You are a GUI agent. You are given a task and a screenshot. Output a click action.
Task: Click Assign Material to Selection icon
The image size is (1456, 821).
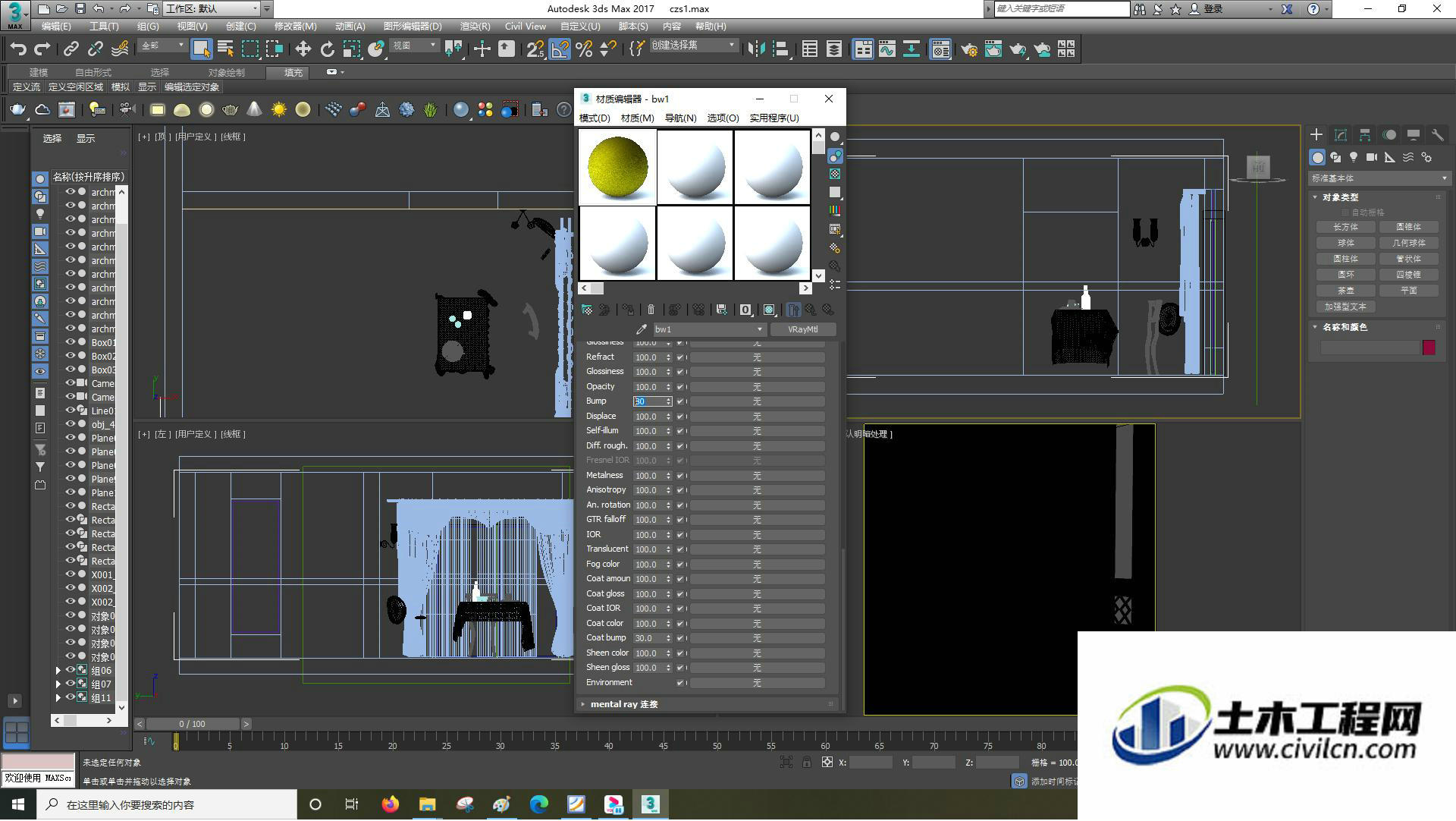628,310
